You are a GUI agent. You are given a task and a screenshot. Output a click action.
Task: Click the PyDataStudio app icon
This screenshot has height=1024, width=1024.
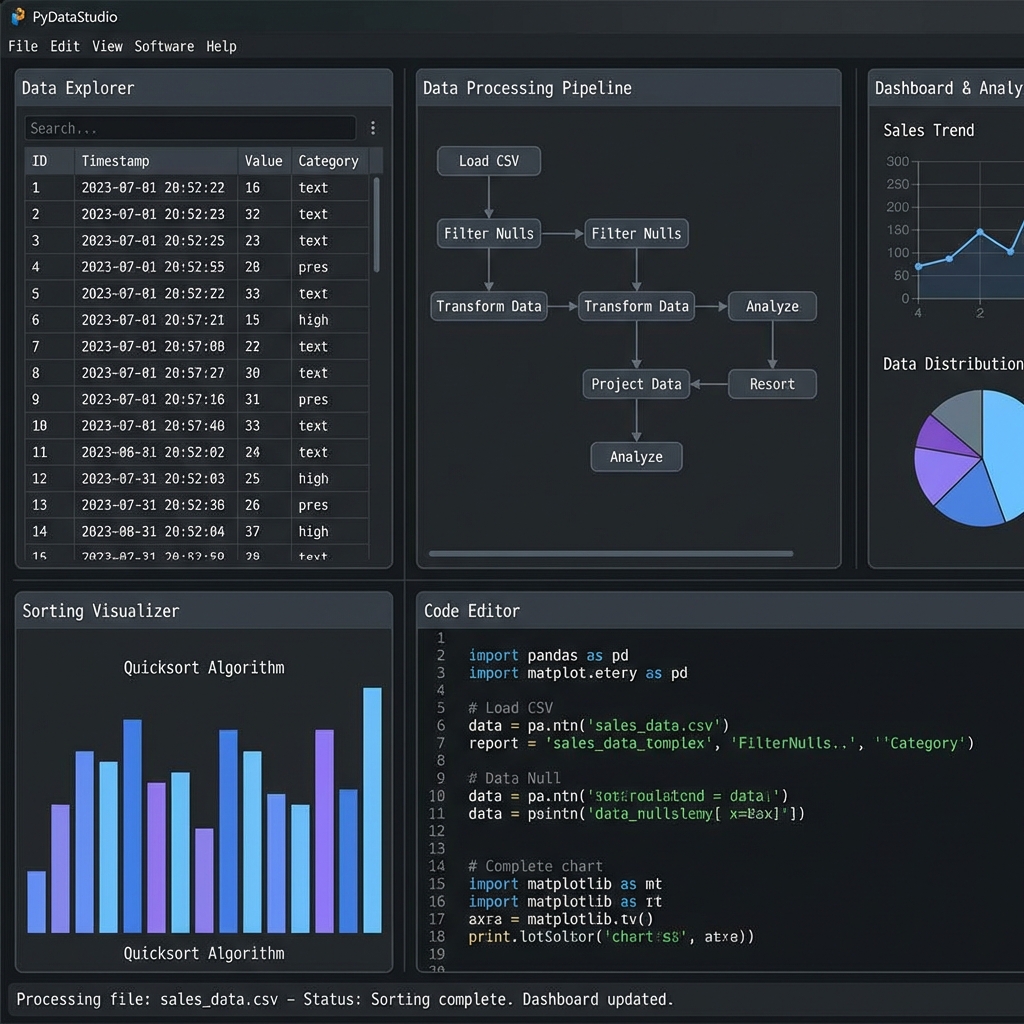[18, 16]
